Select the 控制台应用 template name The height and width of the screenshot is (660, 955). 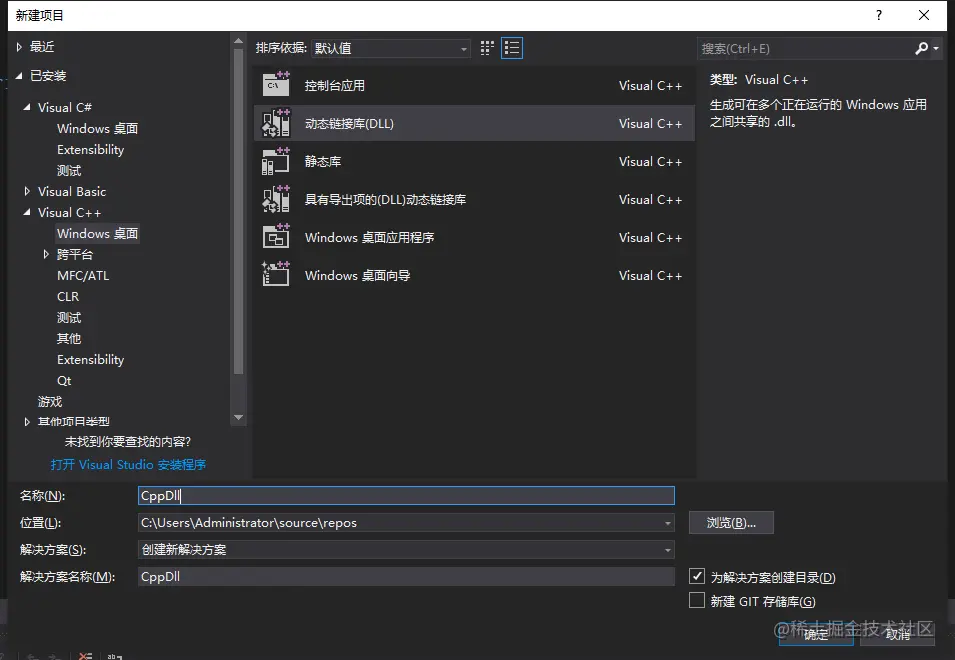tap(335, 86)
